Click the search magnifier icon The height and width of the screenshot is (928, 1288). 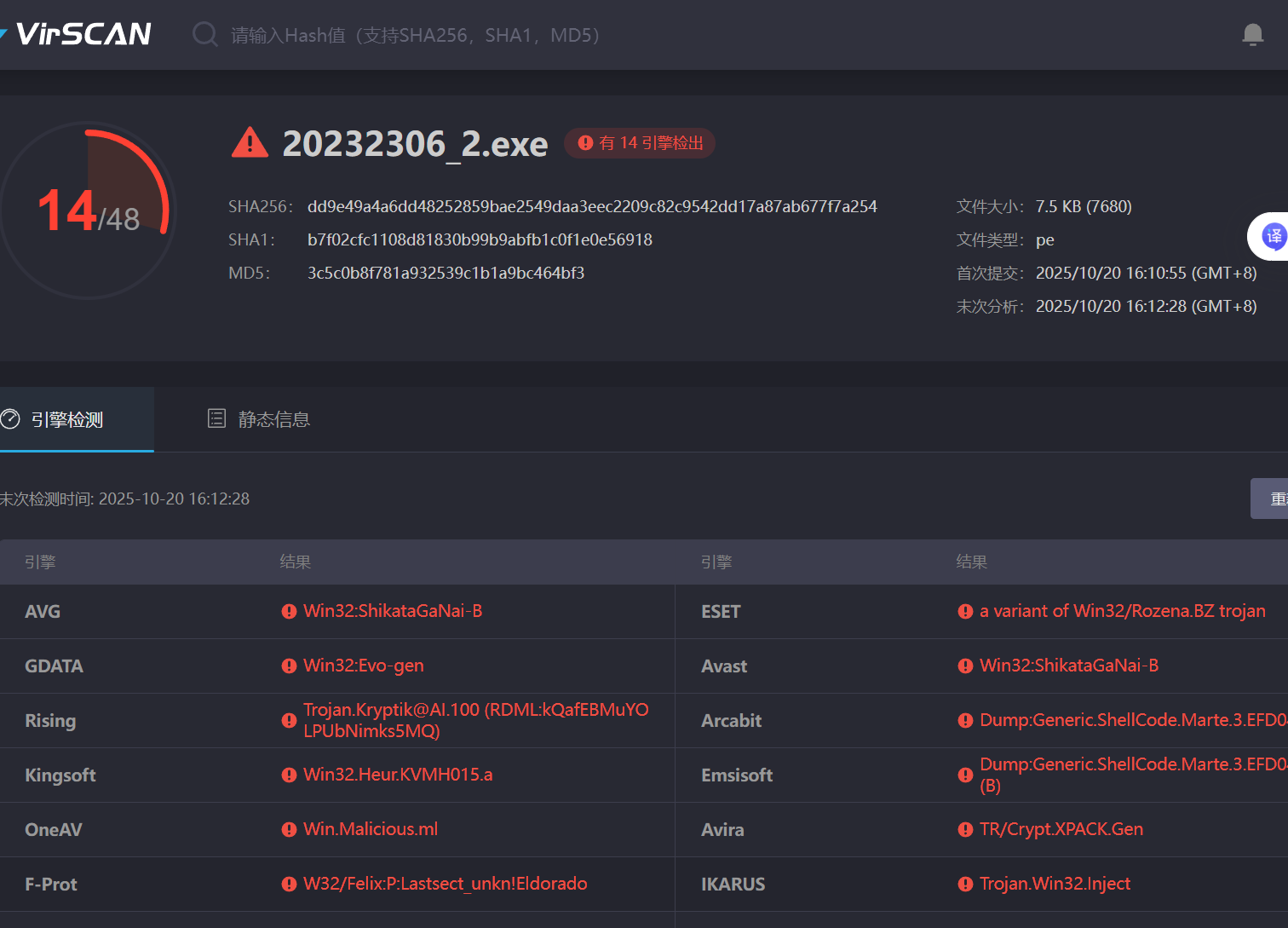tap(204, 35)
